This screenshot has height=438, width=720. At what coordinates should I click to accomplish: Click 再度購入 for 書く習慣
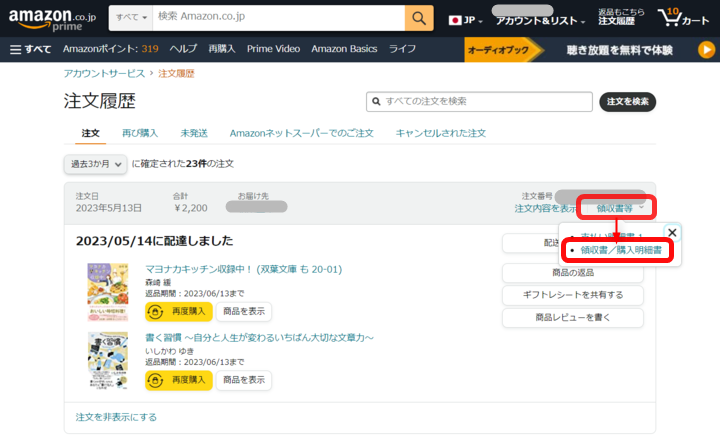click(x=179, y=380)
